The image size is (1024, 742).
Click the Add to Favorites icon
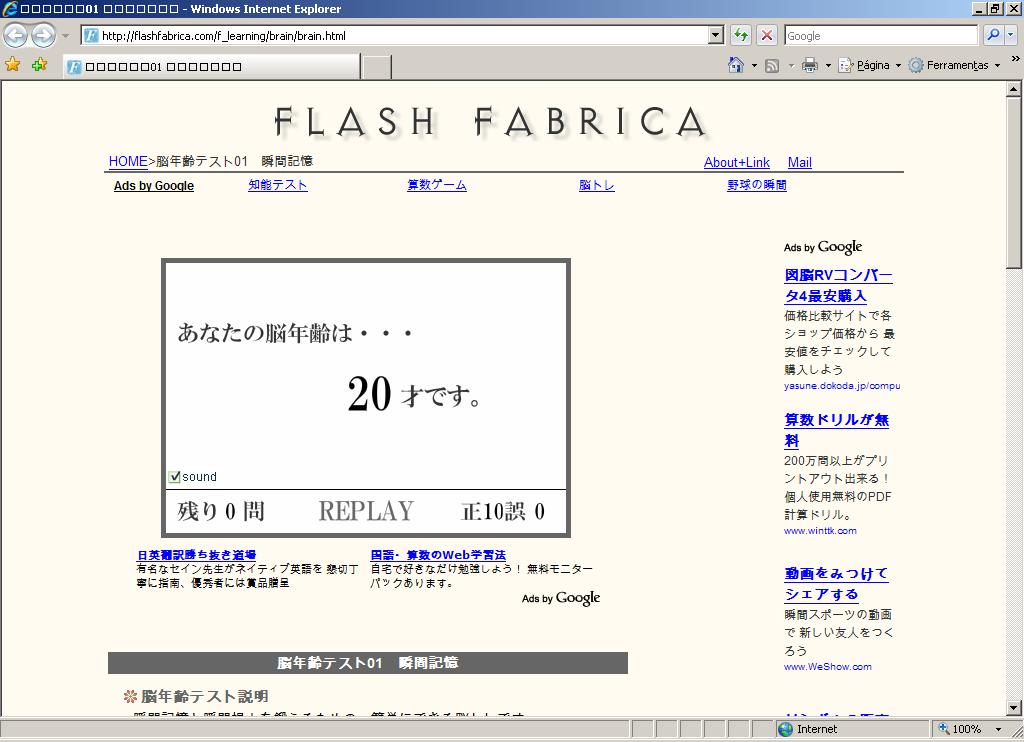pos(39,65)
